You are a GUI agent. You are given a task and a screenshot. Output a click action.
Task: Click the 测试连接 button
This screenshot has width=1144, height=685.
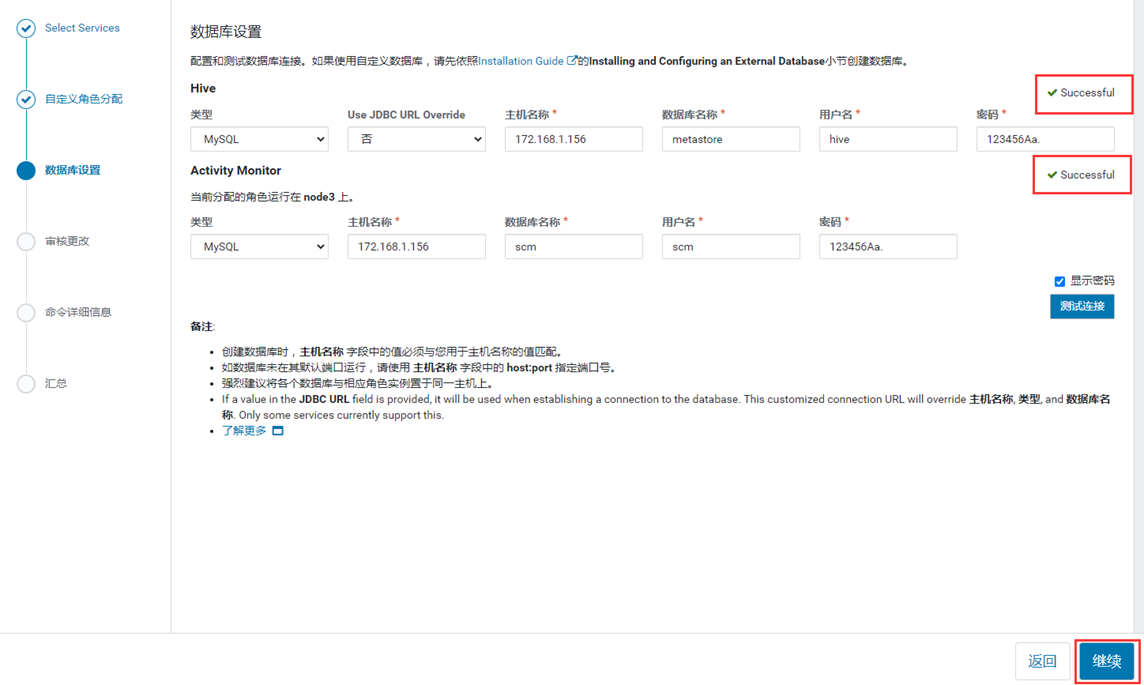tap(1082, 306)
